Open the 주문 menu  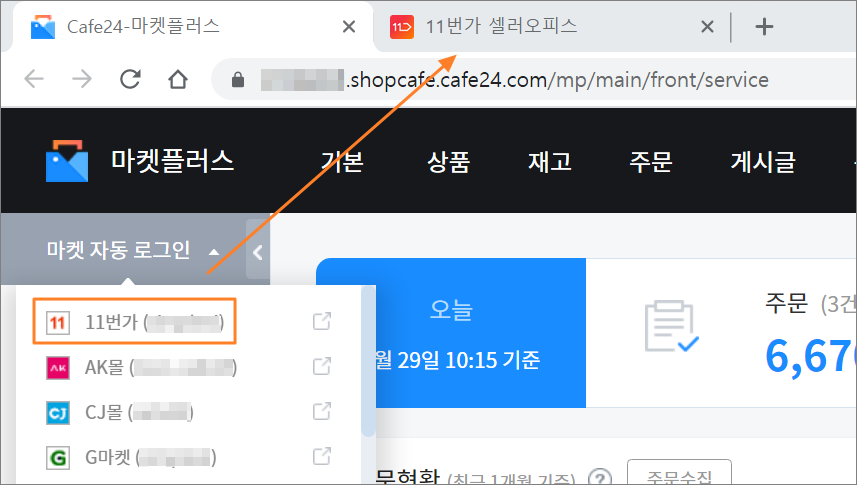click(x=650, y=162)
